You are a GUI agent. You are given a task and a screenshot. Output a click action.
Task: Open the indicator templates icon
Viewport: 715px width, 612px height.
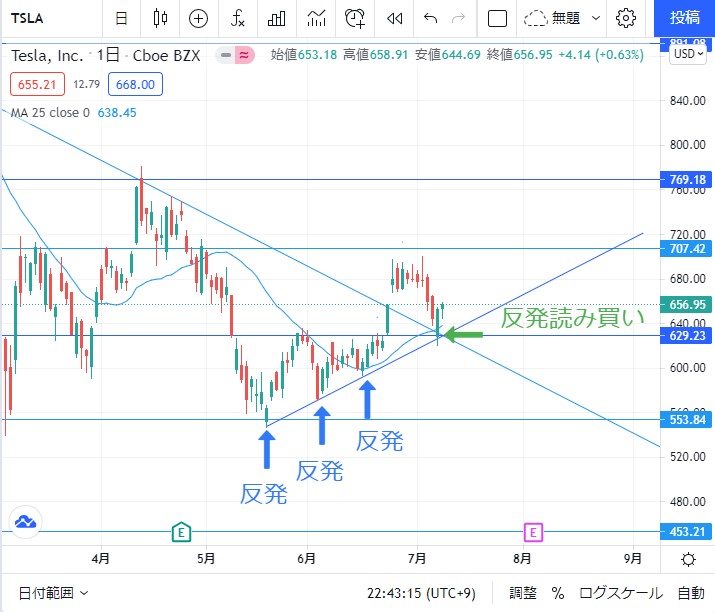pos(316,18)
